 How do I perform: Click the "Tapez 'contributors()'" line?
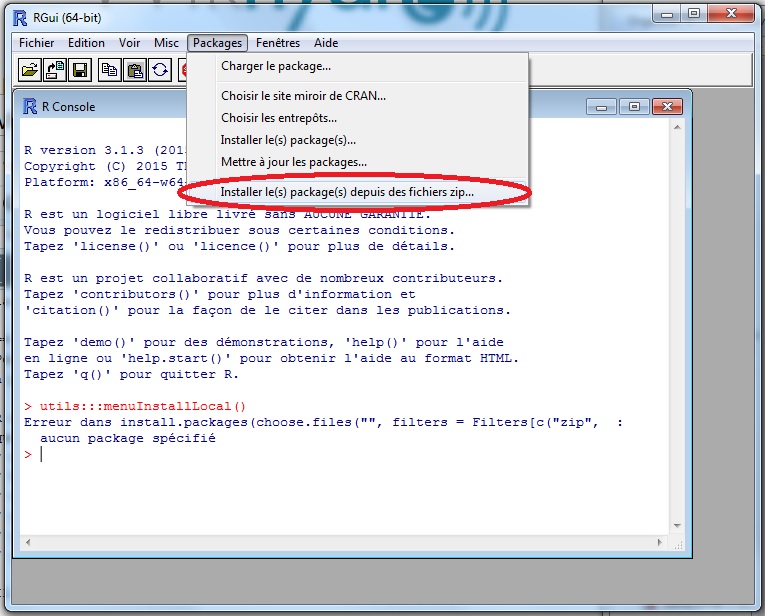coord(220,295)
